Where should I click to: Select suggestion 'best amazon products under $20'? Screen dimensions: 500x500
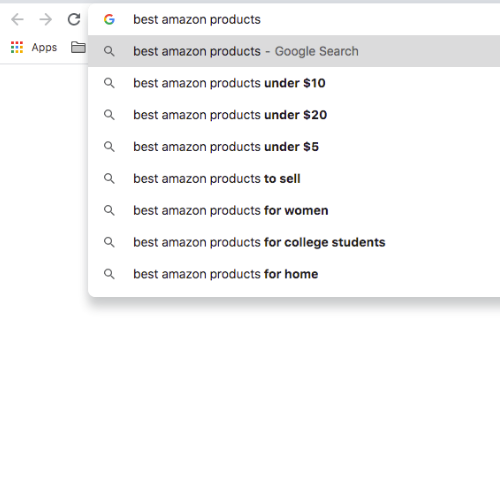[x=294, y=115]
